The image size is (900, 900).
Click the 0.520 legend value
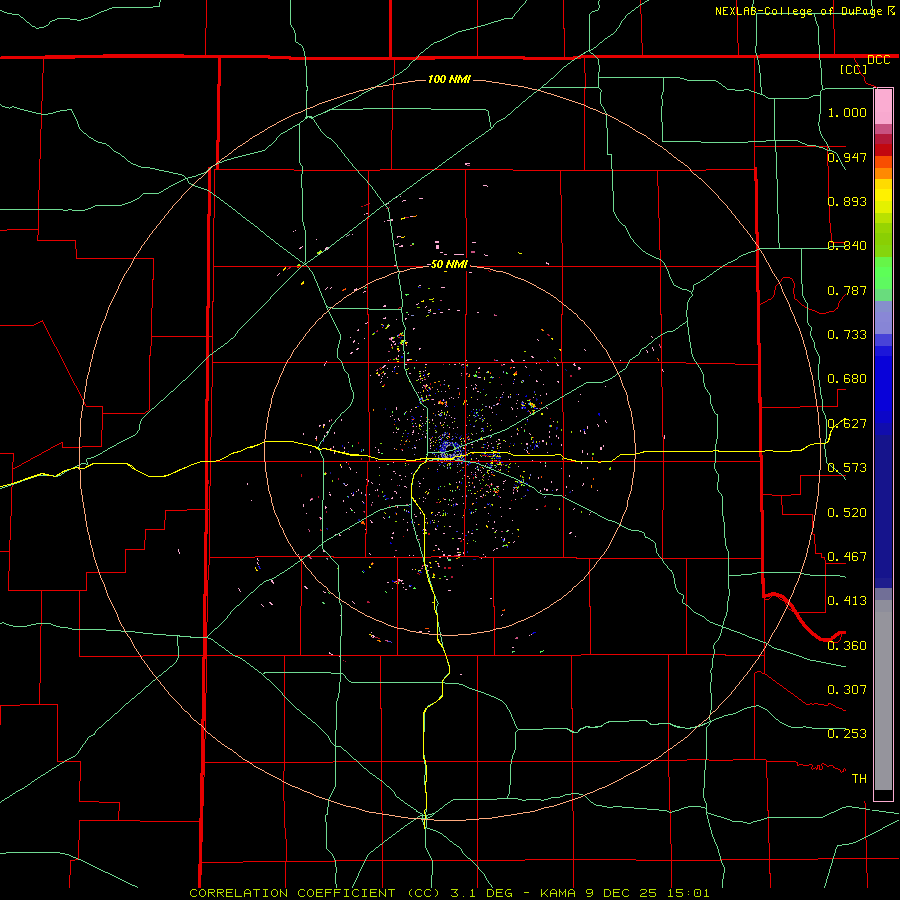[x=847, y=513]
